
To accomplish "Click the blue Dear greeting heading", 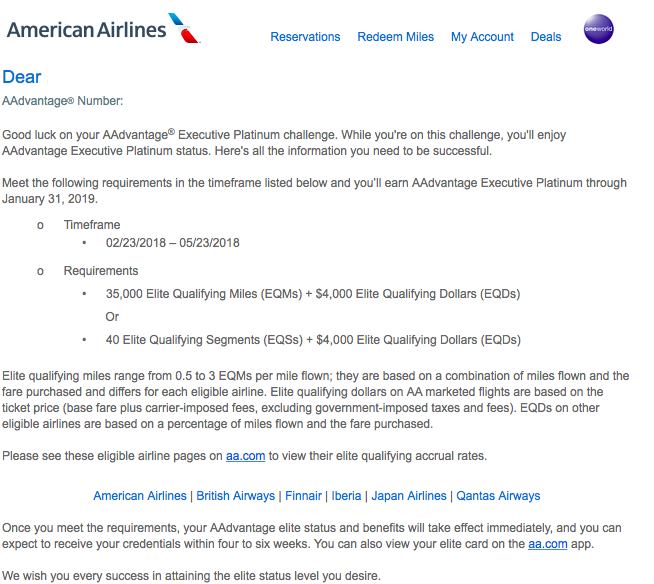I will point(22,77).
